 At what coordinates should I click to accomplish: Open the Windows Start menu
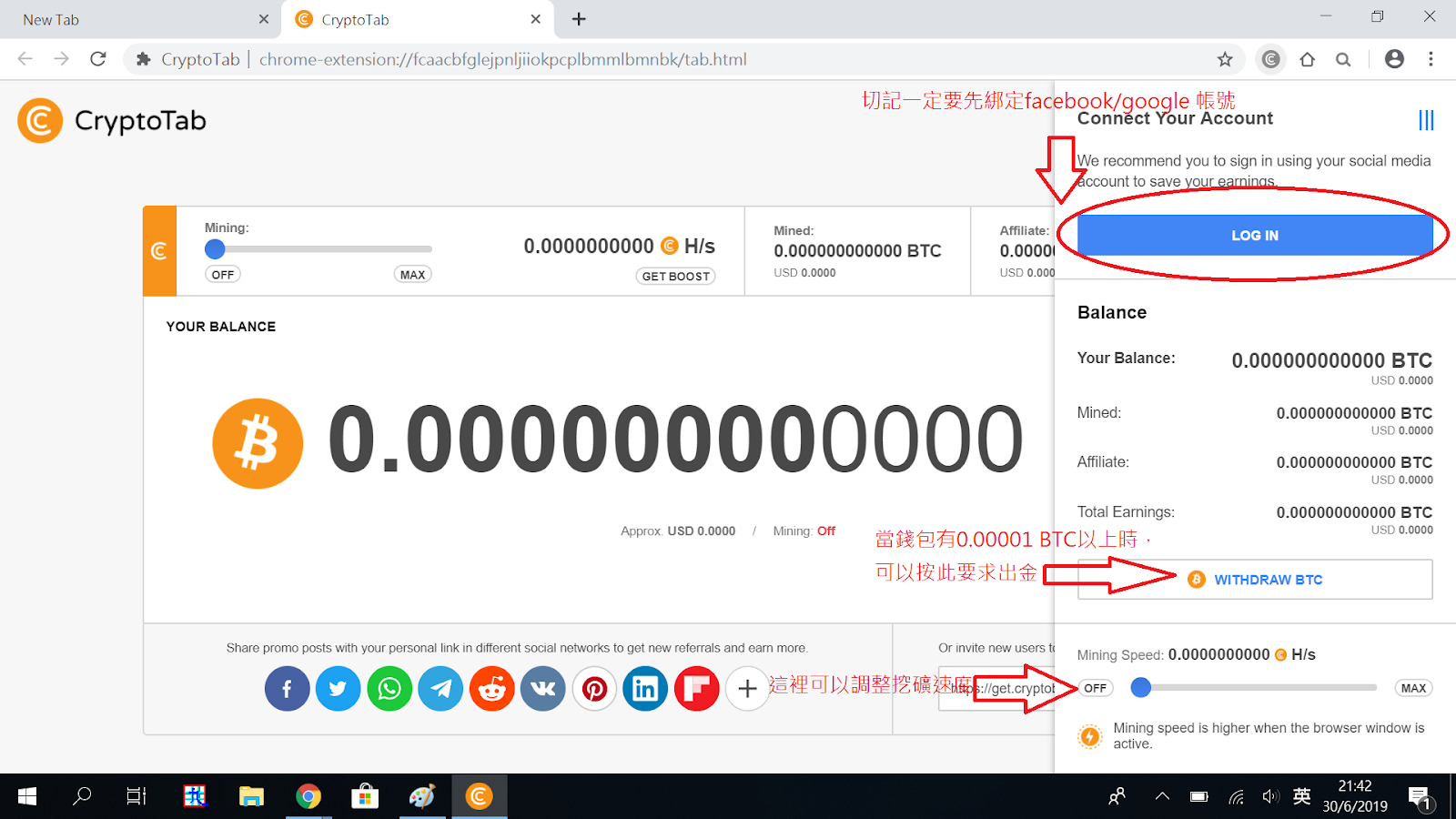27,797
